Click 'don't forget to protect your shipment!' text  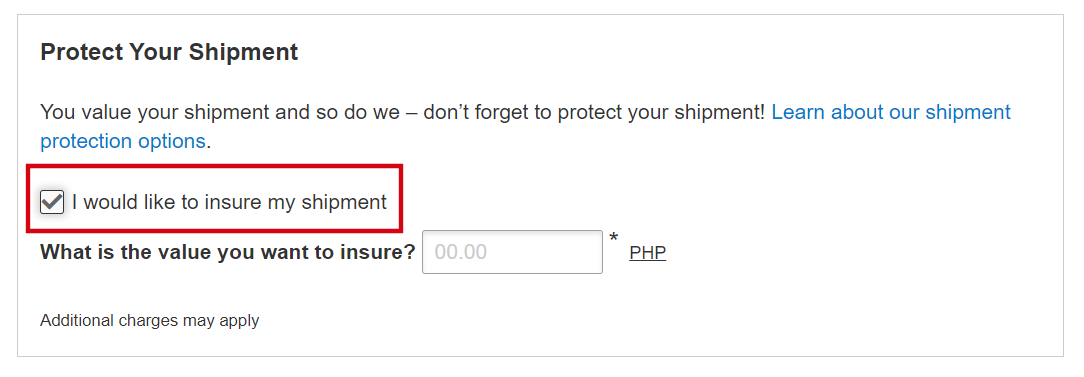tap(594, 112)
